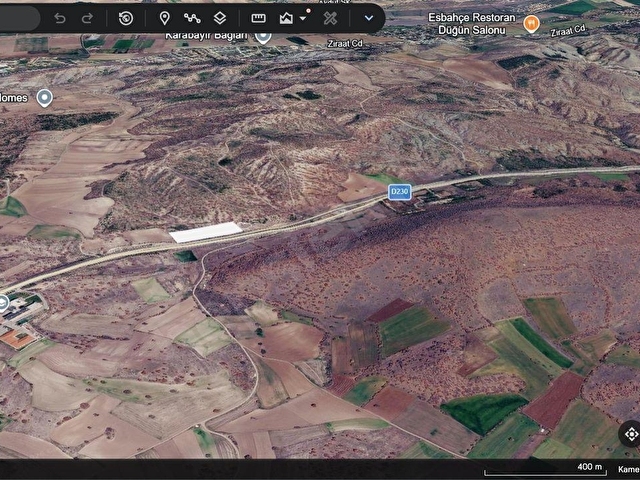Viewport: 640px width, 480px height.
Task: Select the ruler measure tool
Action: [258, 18]
